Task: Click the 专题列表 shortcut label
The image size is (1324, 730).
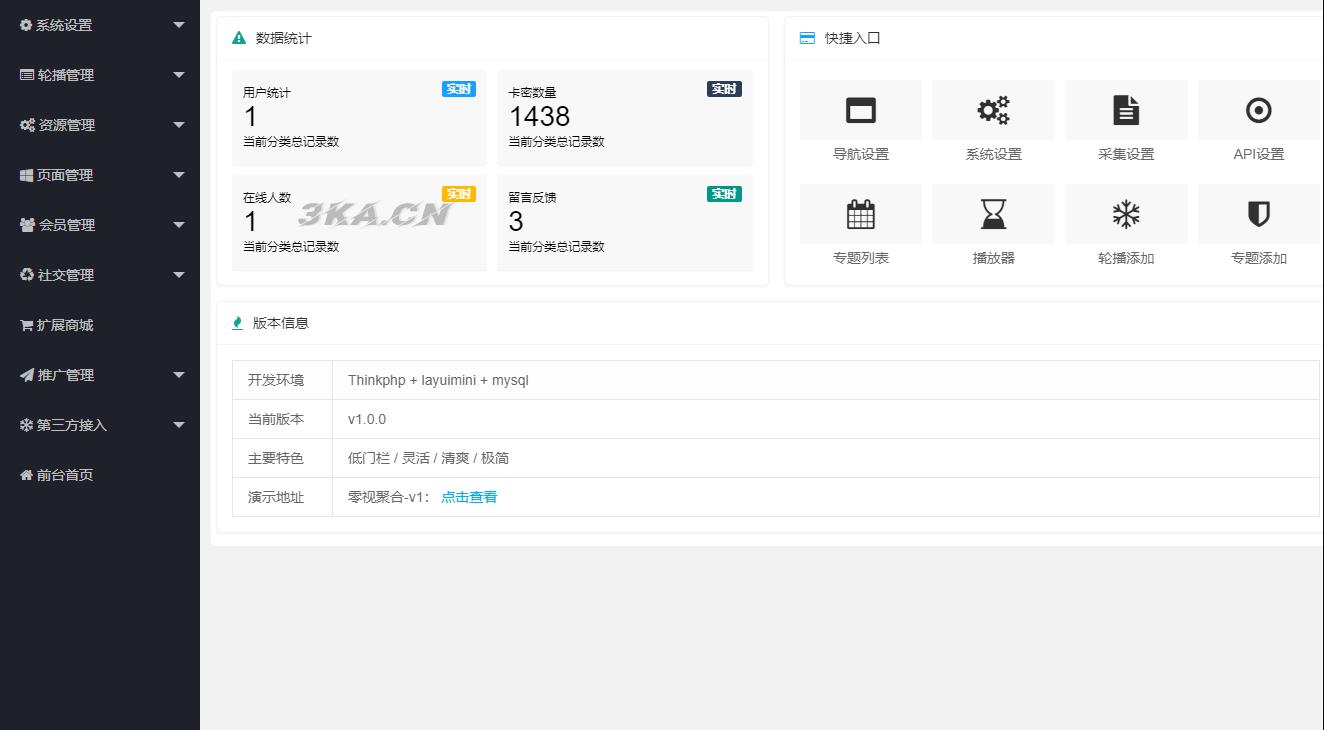Action: coord(861,258)
